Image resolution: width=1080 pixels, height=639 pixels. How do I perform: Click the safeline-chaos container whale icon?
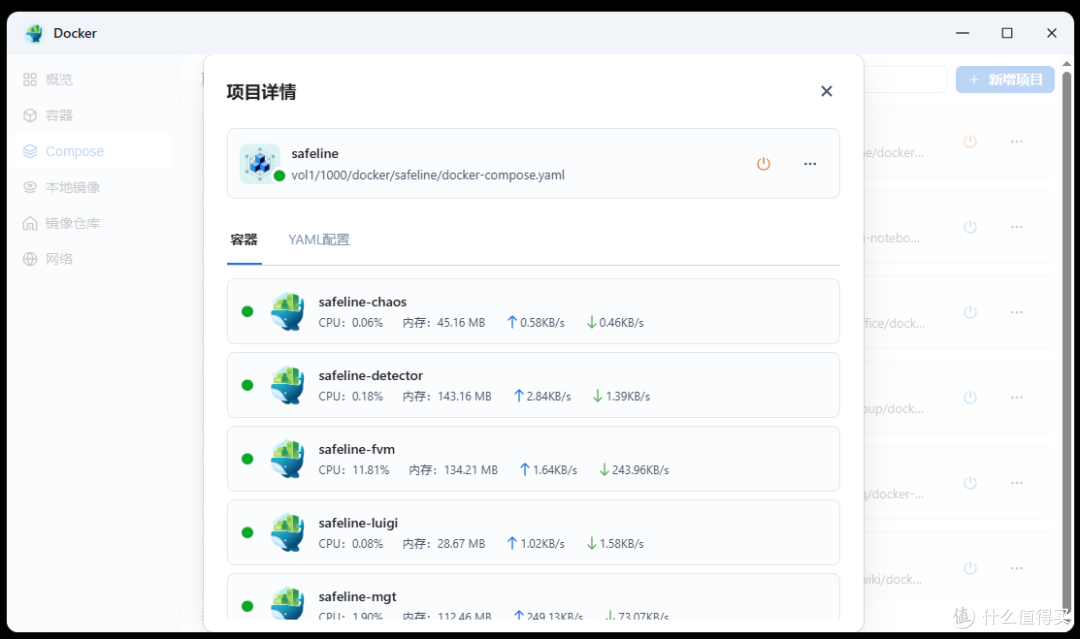point(287,311)
